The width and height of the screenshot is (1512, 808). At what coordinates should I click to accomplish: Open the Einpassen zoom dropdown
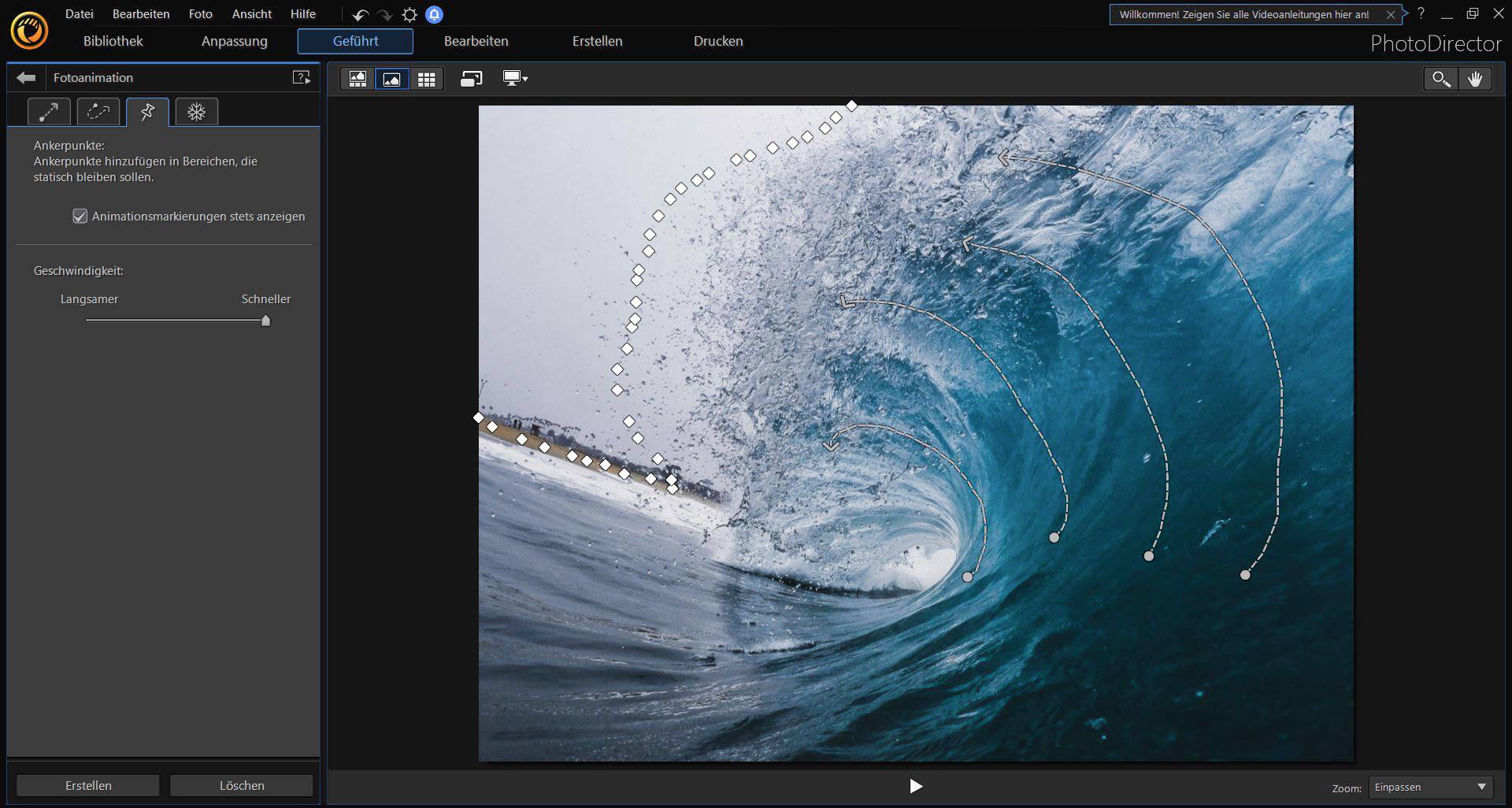[x=1429, y=787]
